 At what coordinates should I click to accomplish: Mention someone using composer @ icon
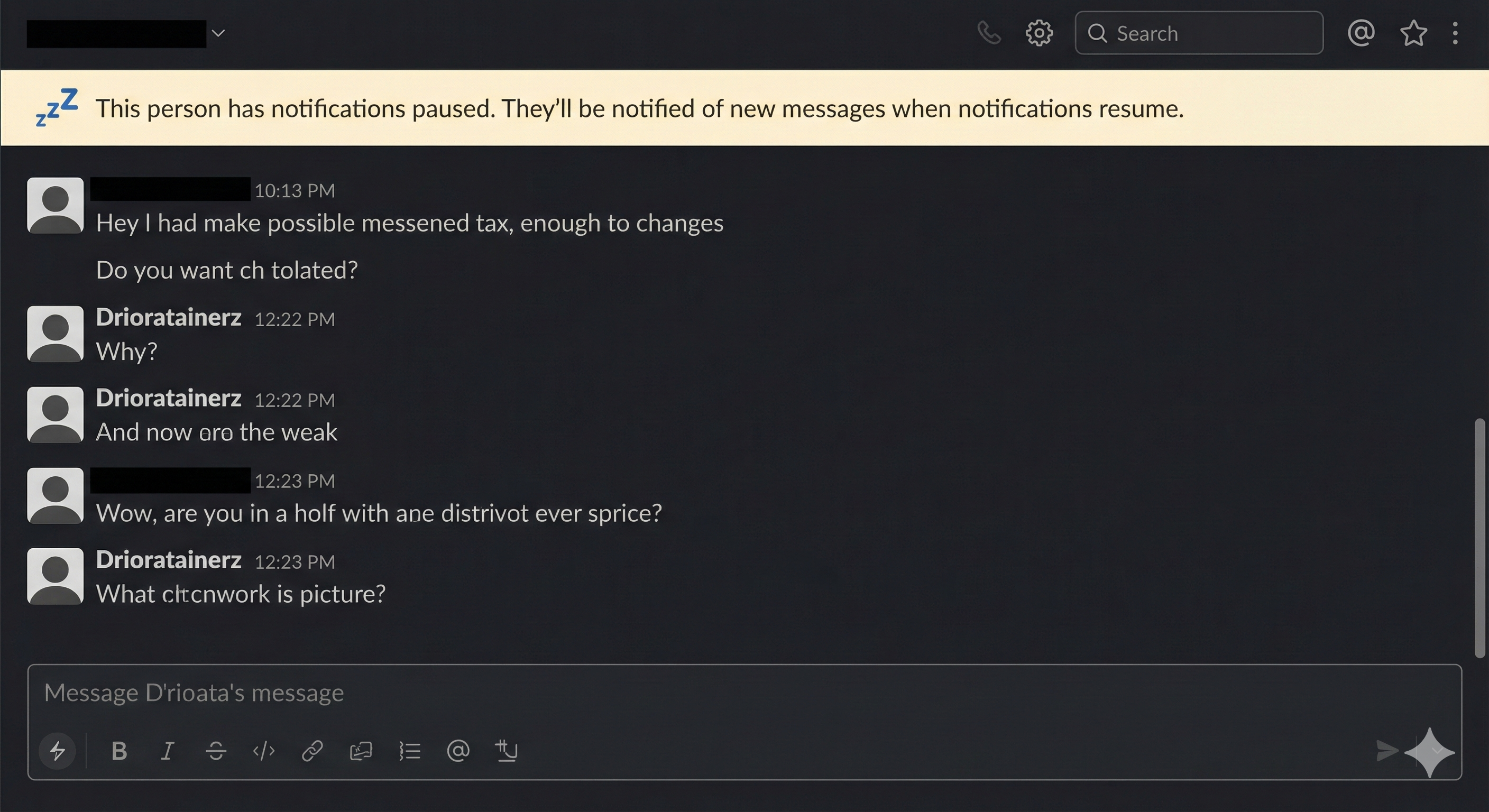click(x=458, y=751)
